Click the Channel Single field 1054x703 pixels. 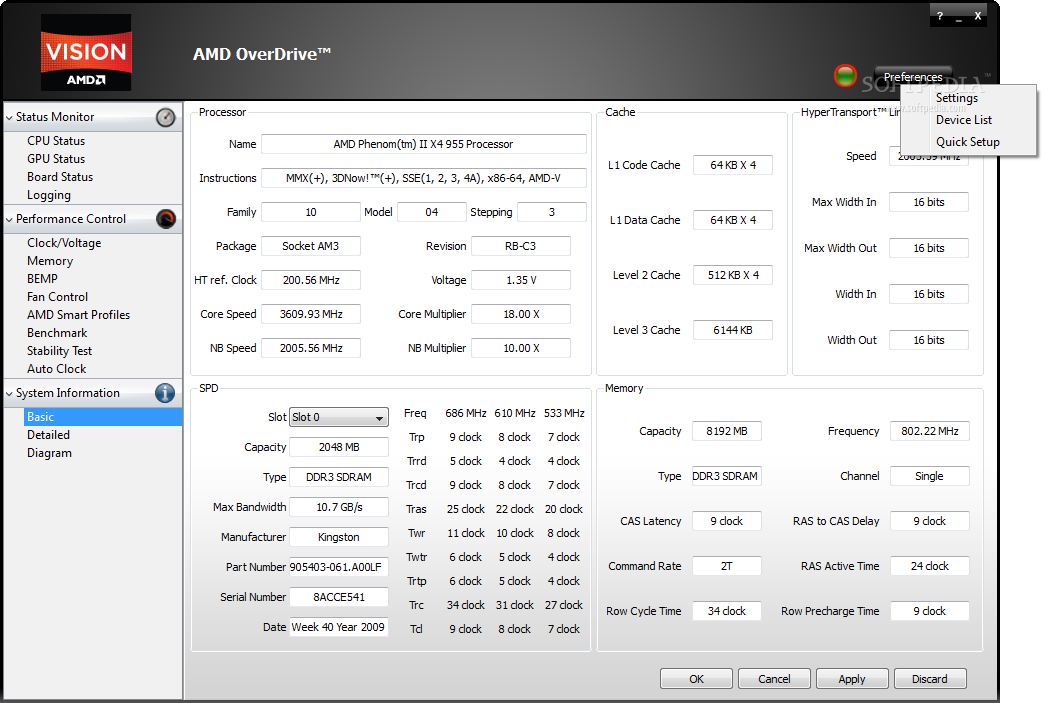point(930,476)
